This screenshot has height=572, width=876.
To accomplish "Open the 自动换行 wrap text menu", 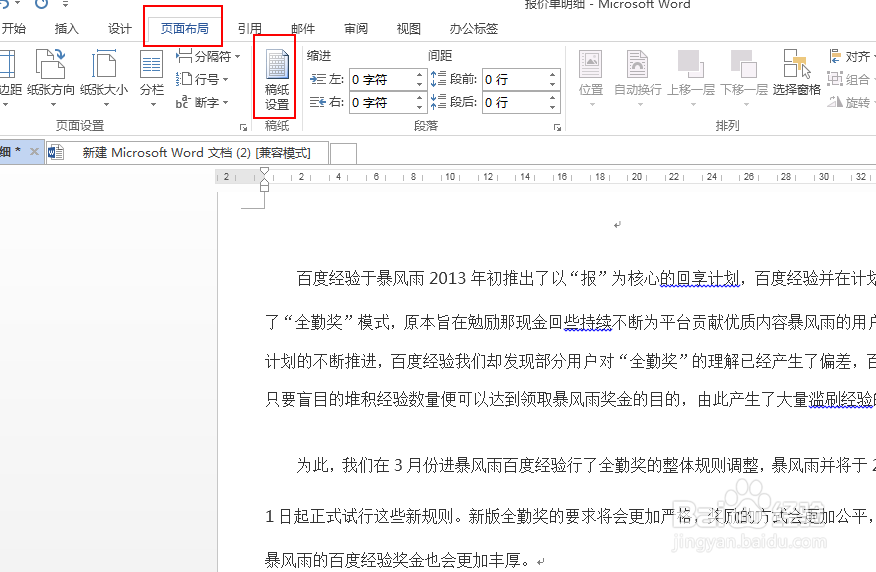I will pos(637,78).
